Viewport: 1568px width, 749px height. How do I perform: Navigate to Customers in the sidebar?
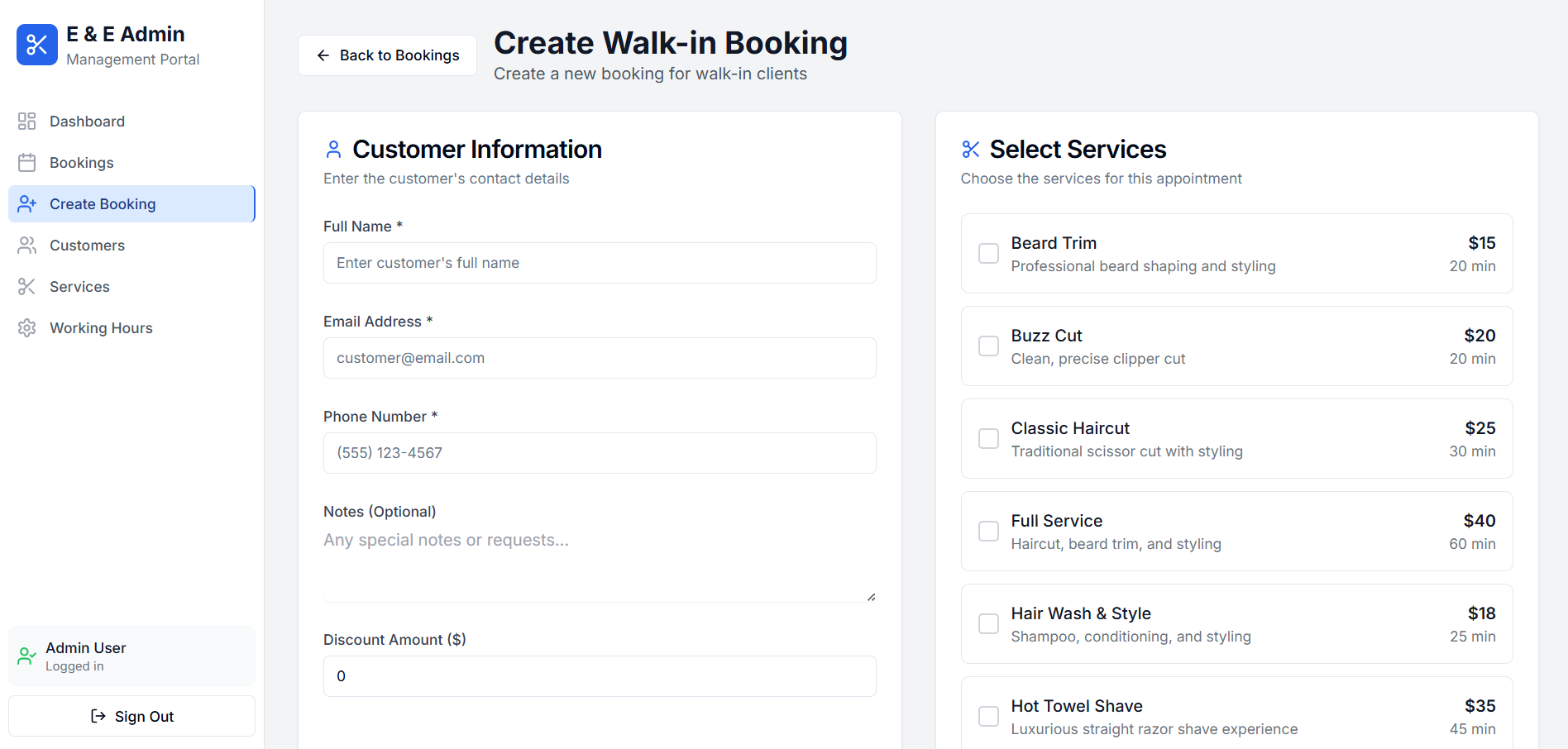click(87, 245)
